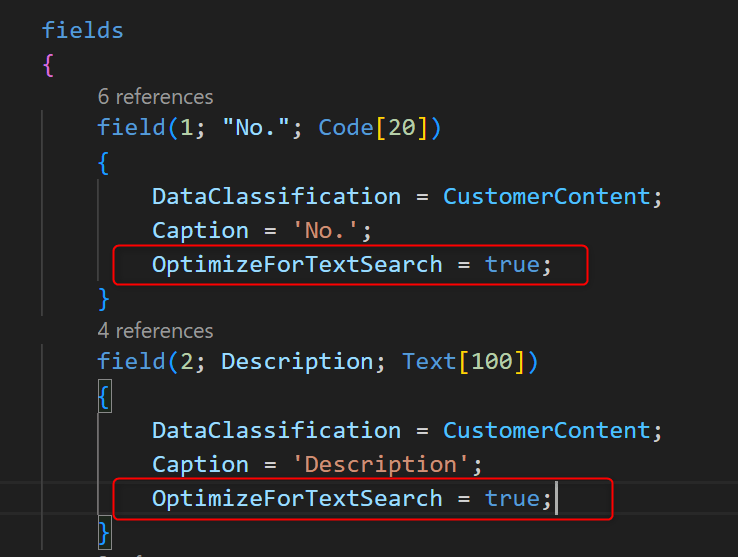Open the "6 references" CodeLens link
Screen dimensions: 738x557
click(x=155, y=97)
